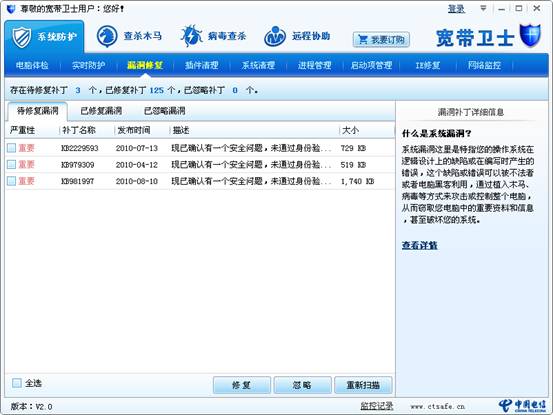Image resolution: width=553 pixels, height=415 pixels.
Task: Switch to the 实时防护 tab
Action: (x=89, y=65)
